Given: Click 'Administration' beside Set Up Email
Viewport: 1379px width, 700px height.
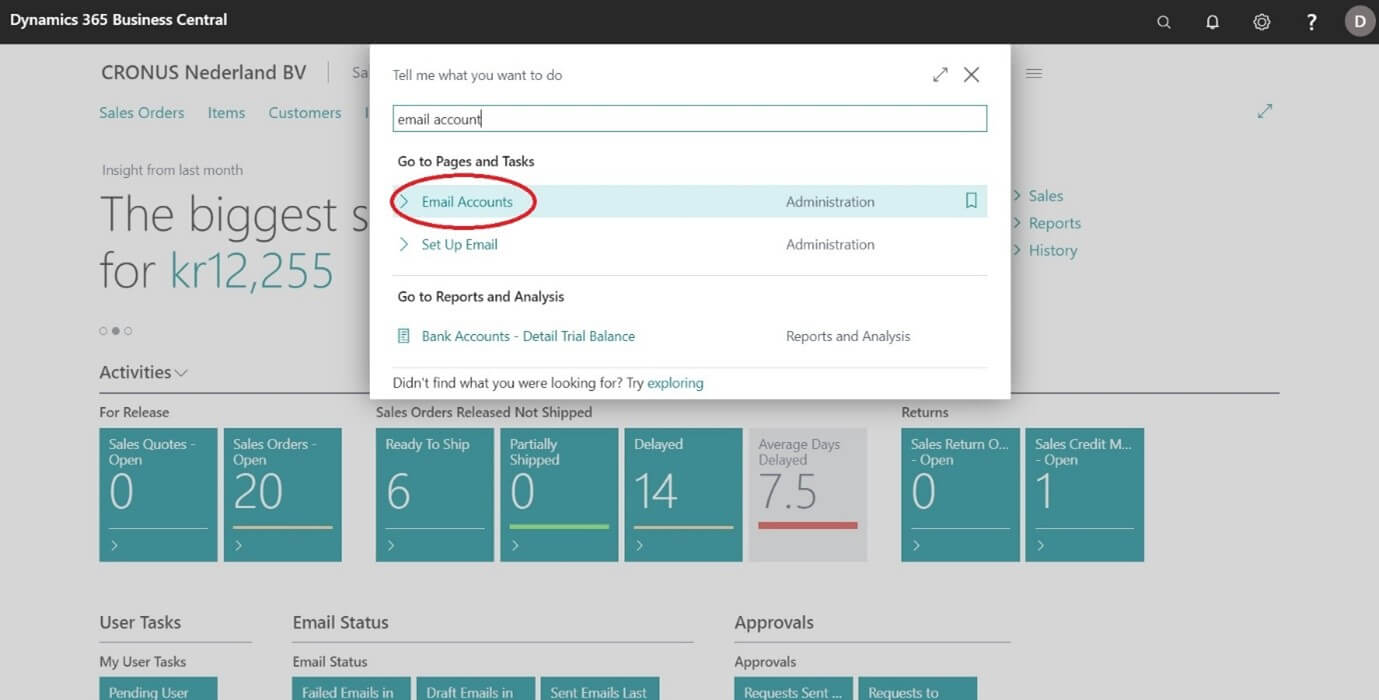Looking at the screenshot, I should (x=830, y=244).
